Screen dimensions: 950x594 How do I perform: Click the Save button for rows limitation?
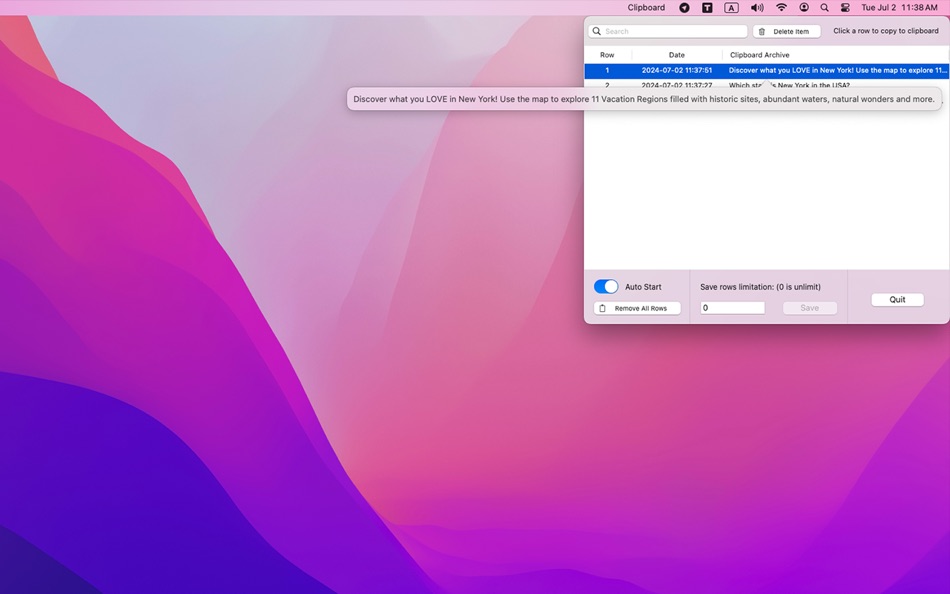(x=809, y=308)
